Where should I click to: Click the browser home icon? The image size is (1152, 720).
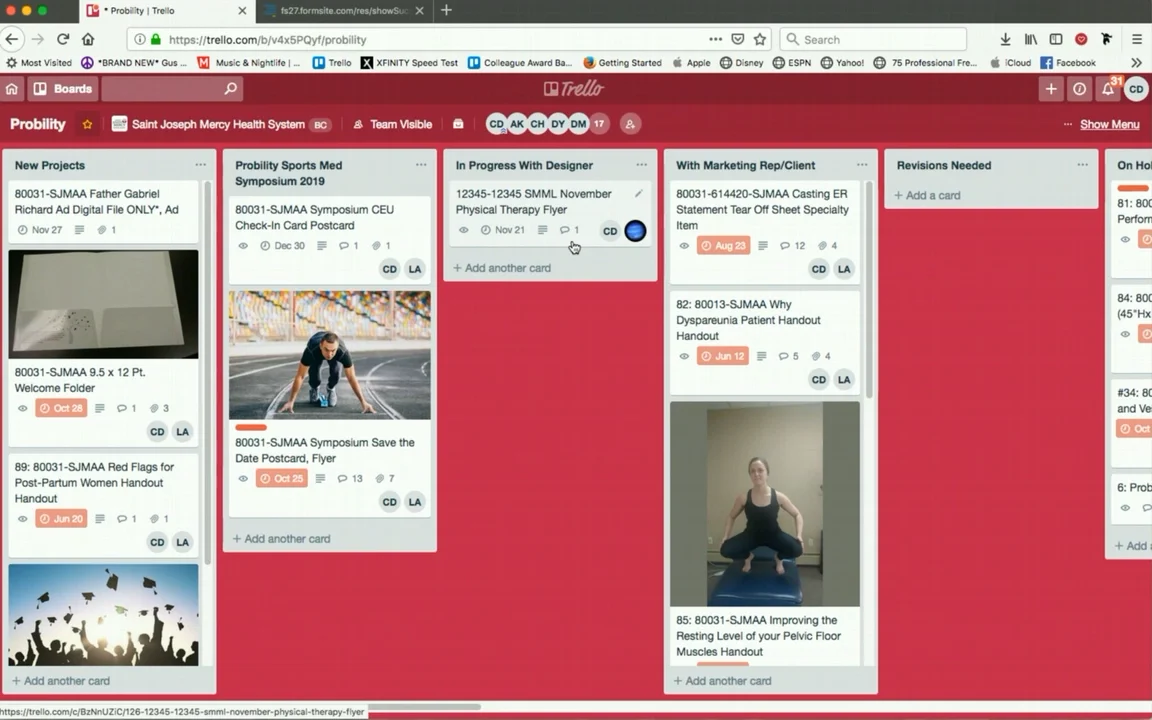tap(88, 39)
